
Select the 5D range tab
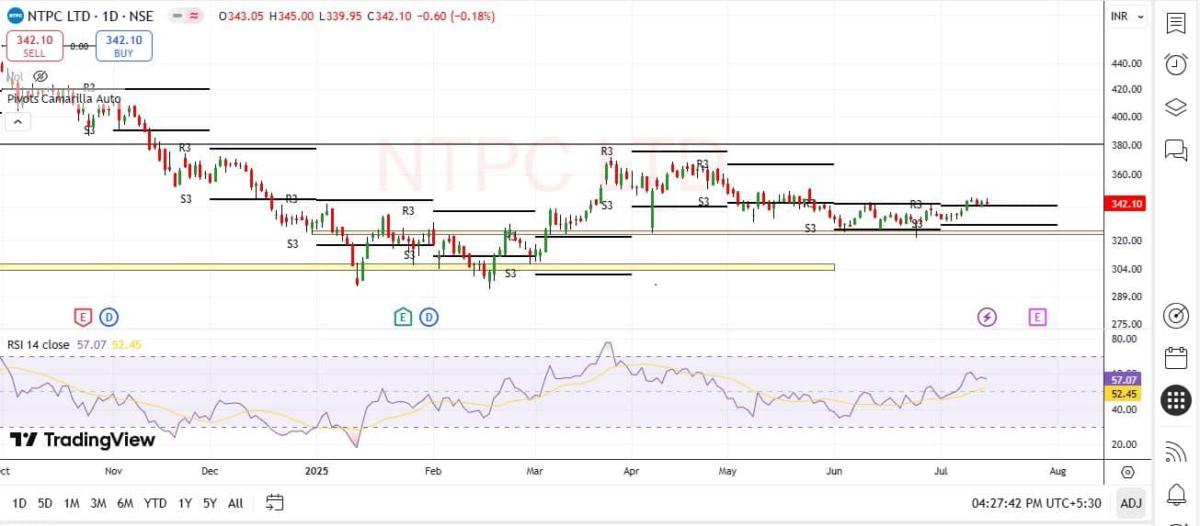(x=45, y=503)
